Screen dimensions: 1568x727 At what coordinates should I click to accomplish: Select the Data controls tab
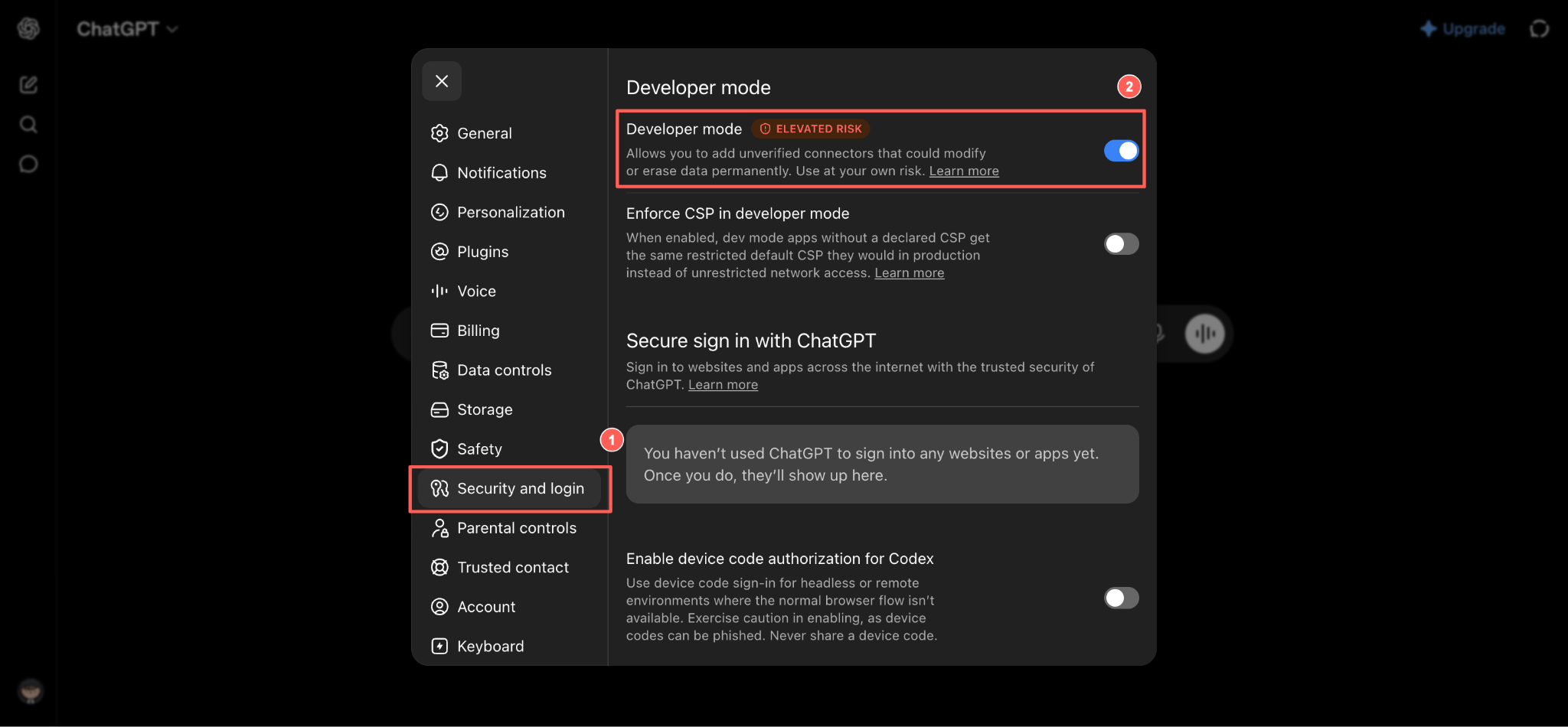(509, 370)
